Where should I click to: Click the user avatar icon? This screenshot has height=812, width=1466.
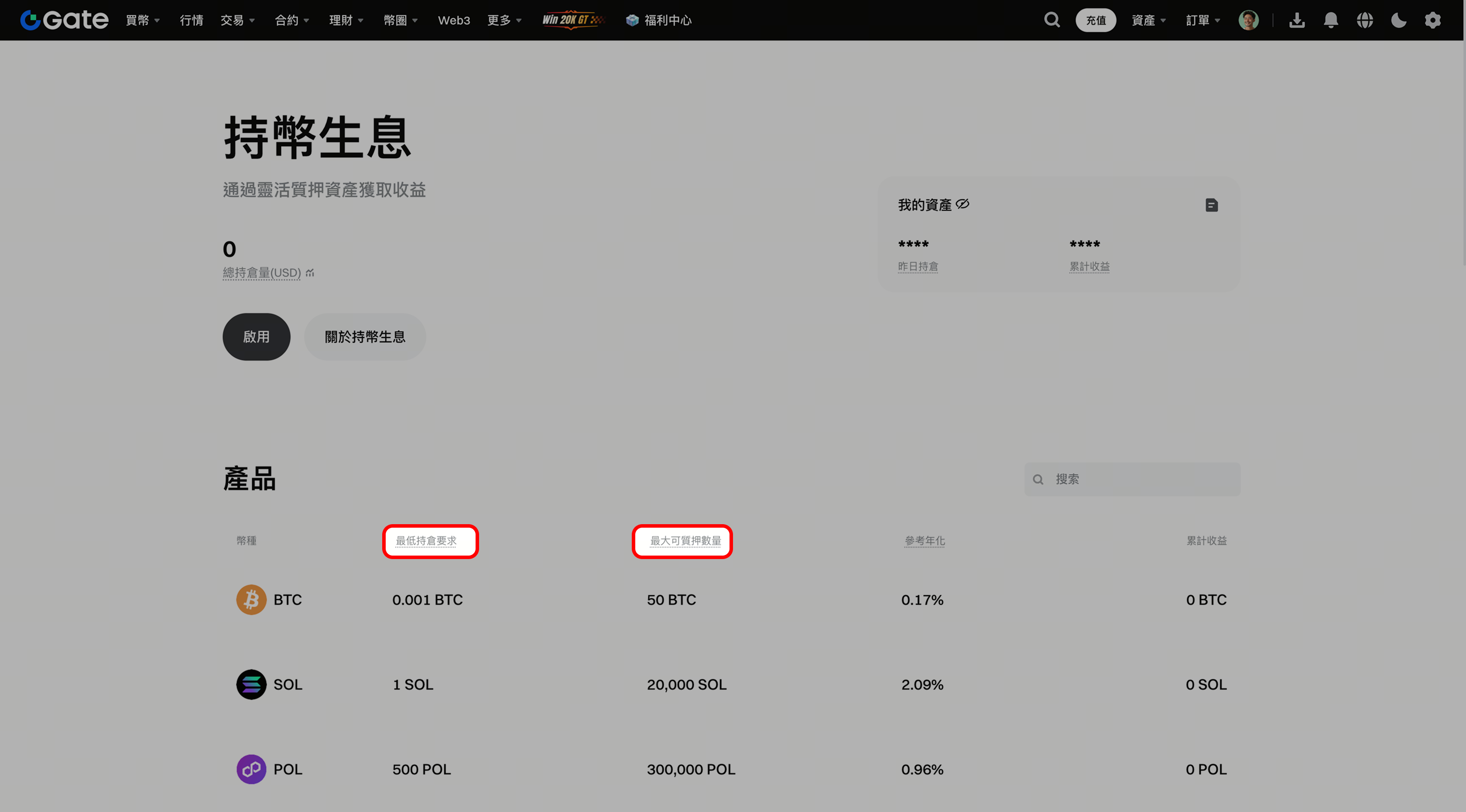(x=1248, y=20)
